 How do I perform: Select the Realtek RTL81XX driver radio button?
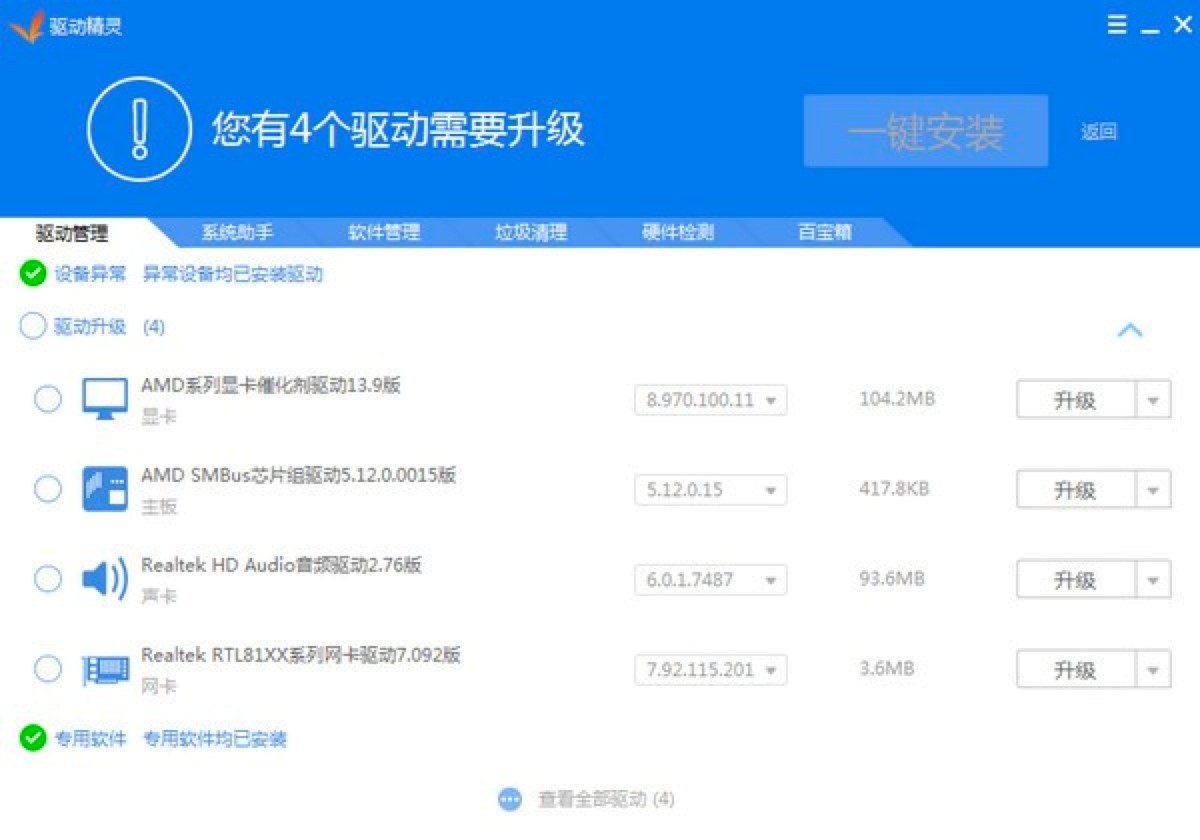[46, 668]
